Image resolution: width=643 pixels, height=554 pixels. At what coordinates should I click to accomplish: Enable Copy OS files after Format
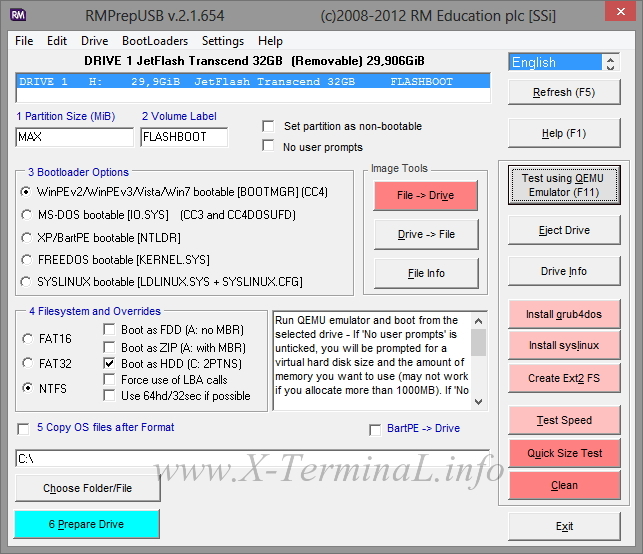[x=23, y=429]
